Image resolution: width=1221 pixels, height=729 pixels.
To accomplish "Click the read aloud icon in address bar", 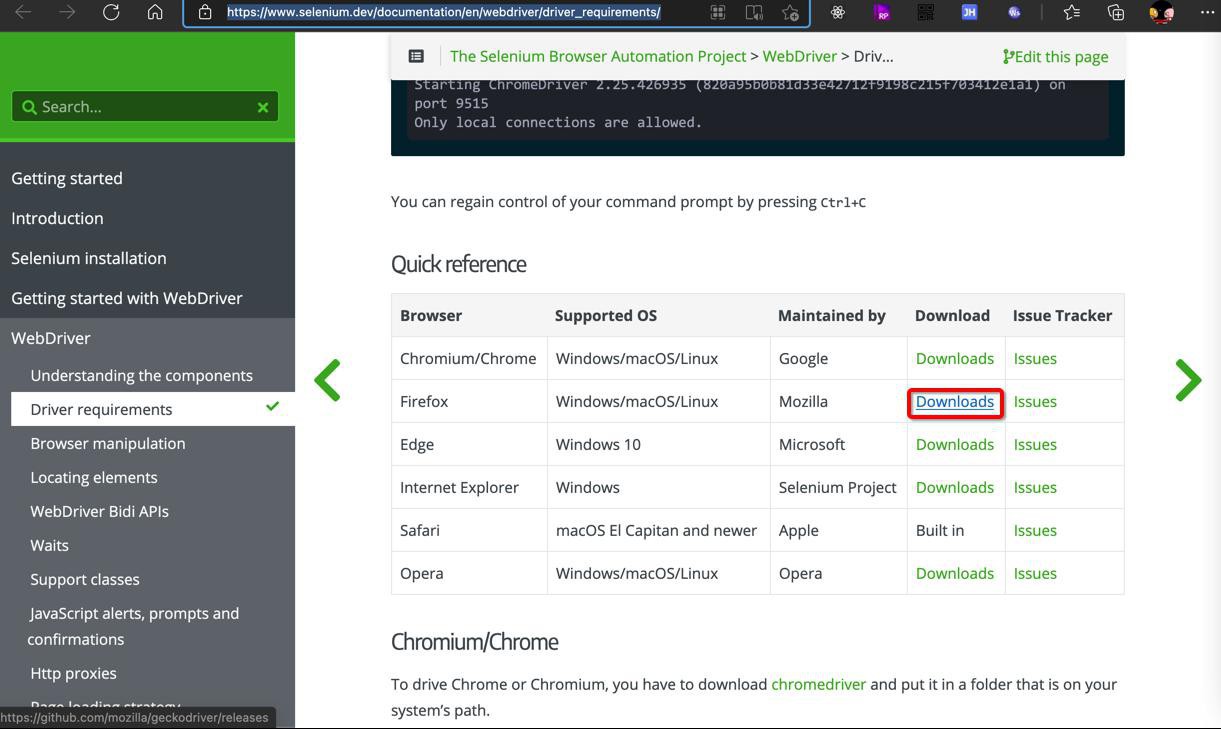I will (x=754, y=12).
